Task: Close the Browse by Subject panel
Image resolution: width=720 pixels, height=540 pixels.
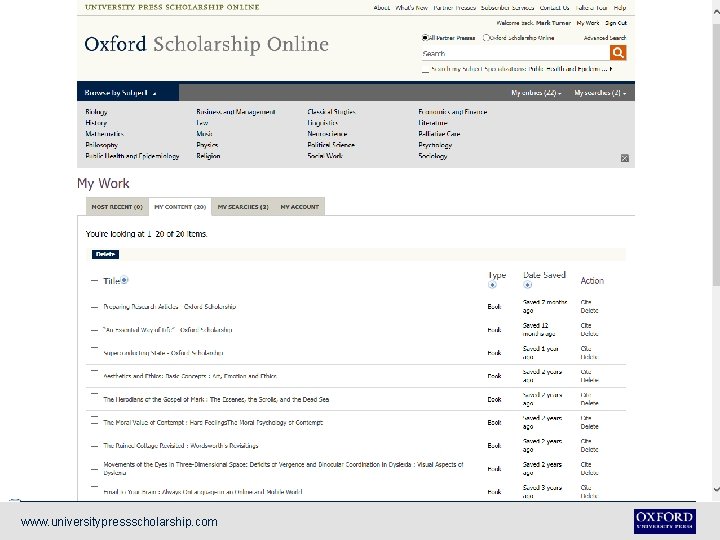Action: click(624, 158)
